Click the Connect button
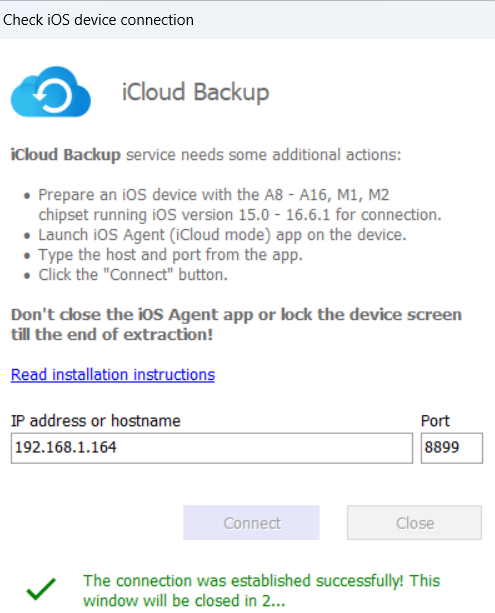Screen dimensions: 495x613 pos(251,523)
